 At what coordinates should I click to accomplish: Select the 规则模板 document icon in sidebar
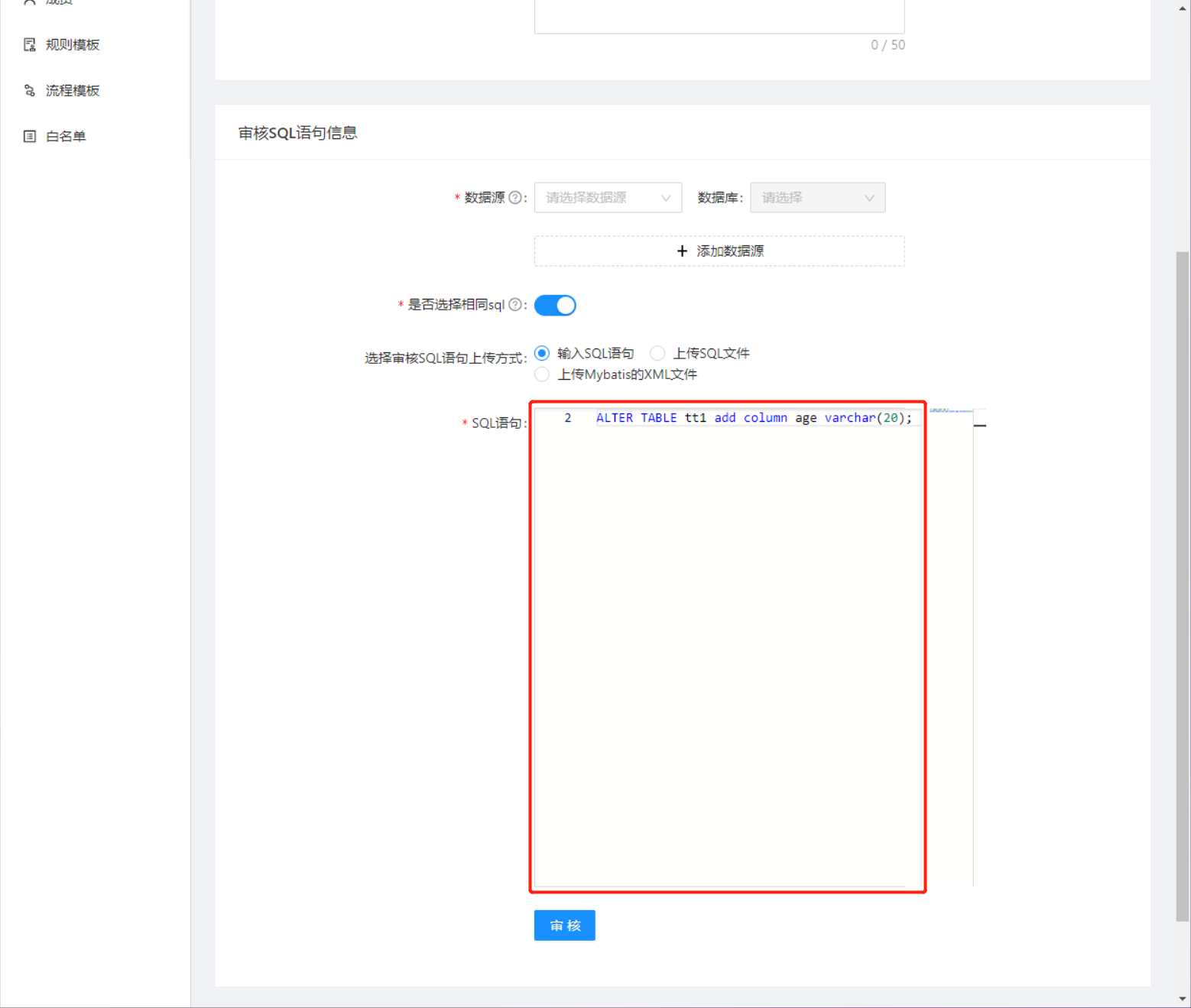click(x=29, y=44)
